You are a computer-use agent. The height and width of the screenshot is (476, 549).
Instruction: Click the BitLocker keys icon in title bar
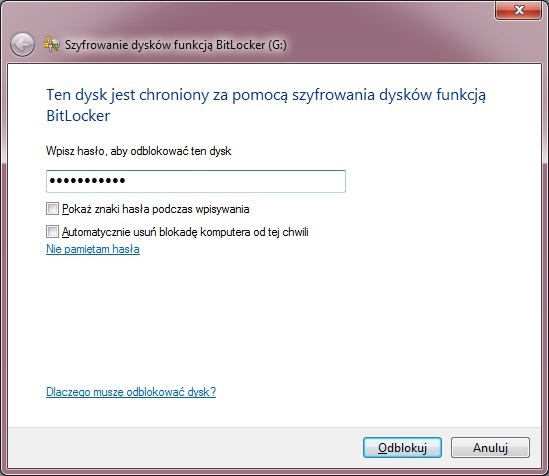[51, 44]
